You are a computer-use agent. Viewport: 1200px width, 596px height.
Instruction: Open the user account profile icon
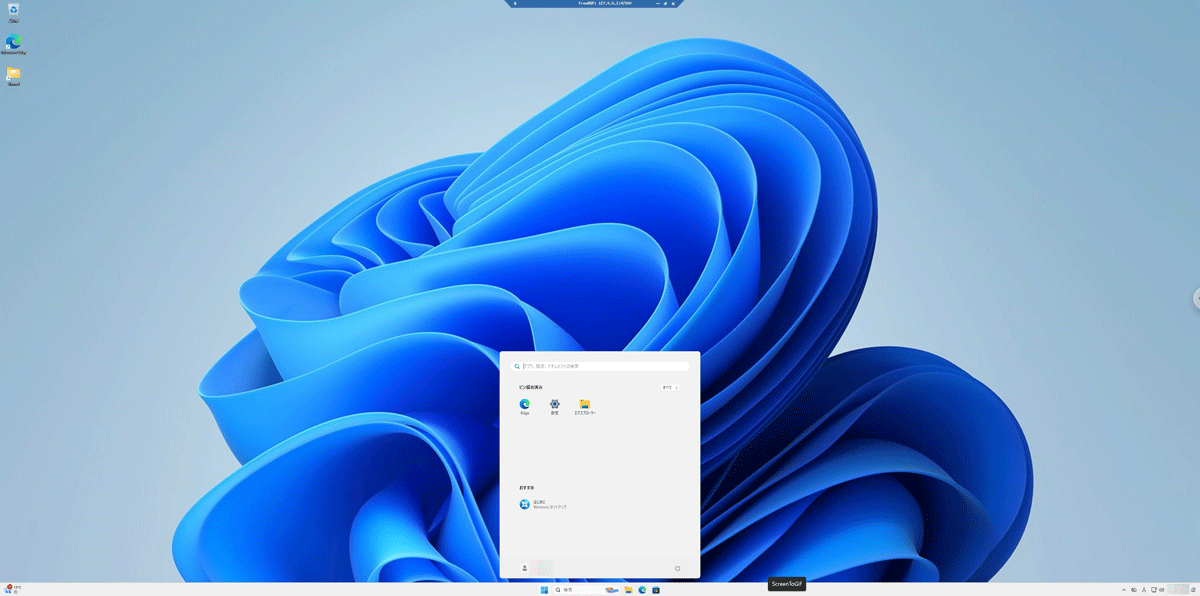tap(525, 568)
